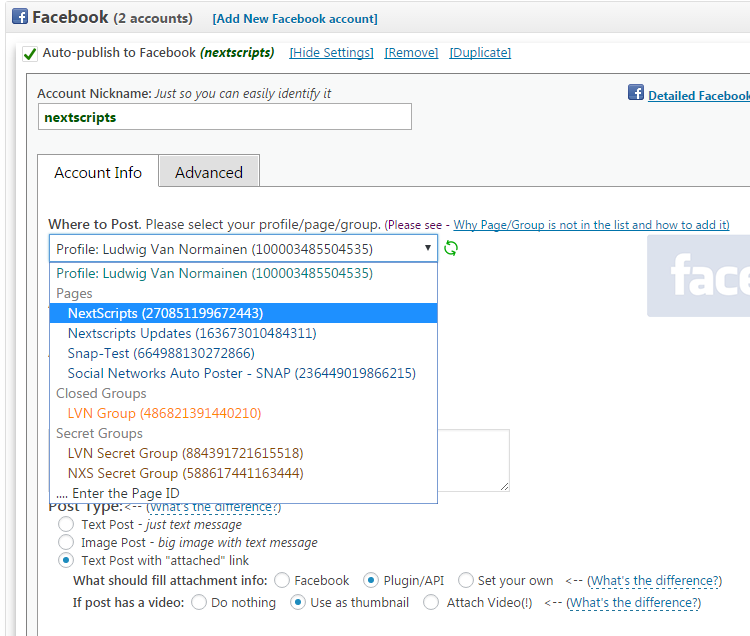Image resolution: width=750 pixels, height=636 pixels.
Task: Select the Text Post radio button
Action: 66,524
